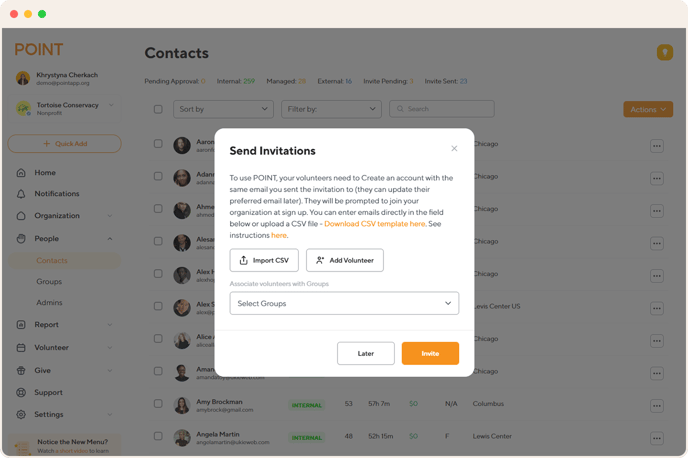Check the Amy Brockman row checkbox

tap(158, 404)
